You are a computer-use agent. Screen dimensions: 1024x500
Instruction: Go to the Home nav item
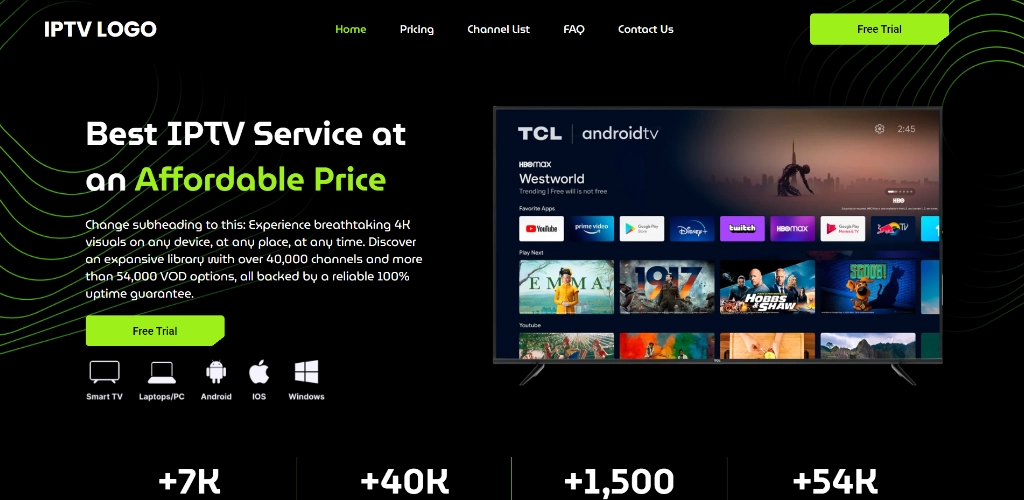(351, 29)
